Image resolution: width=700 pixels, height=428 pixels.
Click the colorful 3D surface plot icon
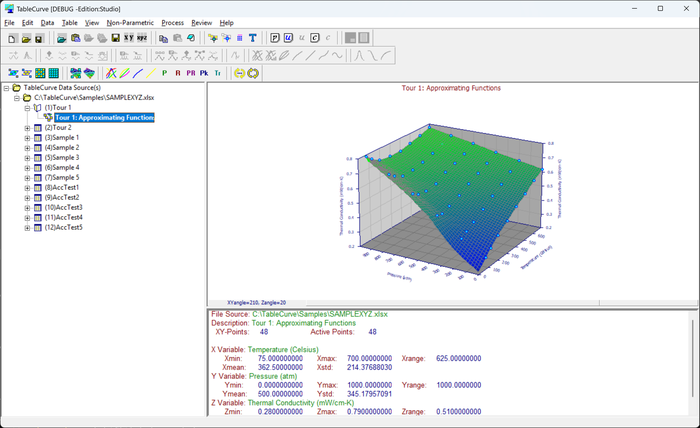89,73
